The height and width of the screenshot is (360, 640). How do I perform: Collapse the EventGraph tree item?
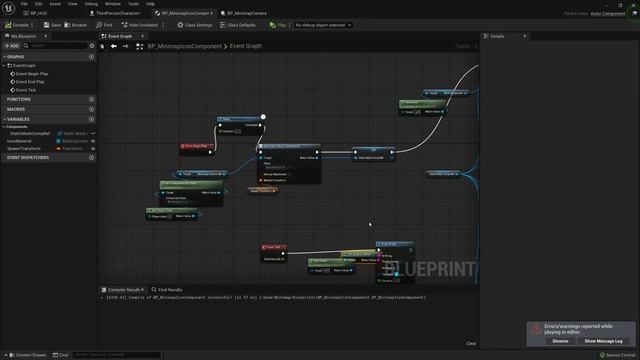4,65
